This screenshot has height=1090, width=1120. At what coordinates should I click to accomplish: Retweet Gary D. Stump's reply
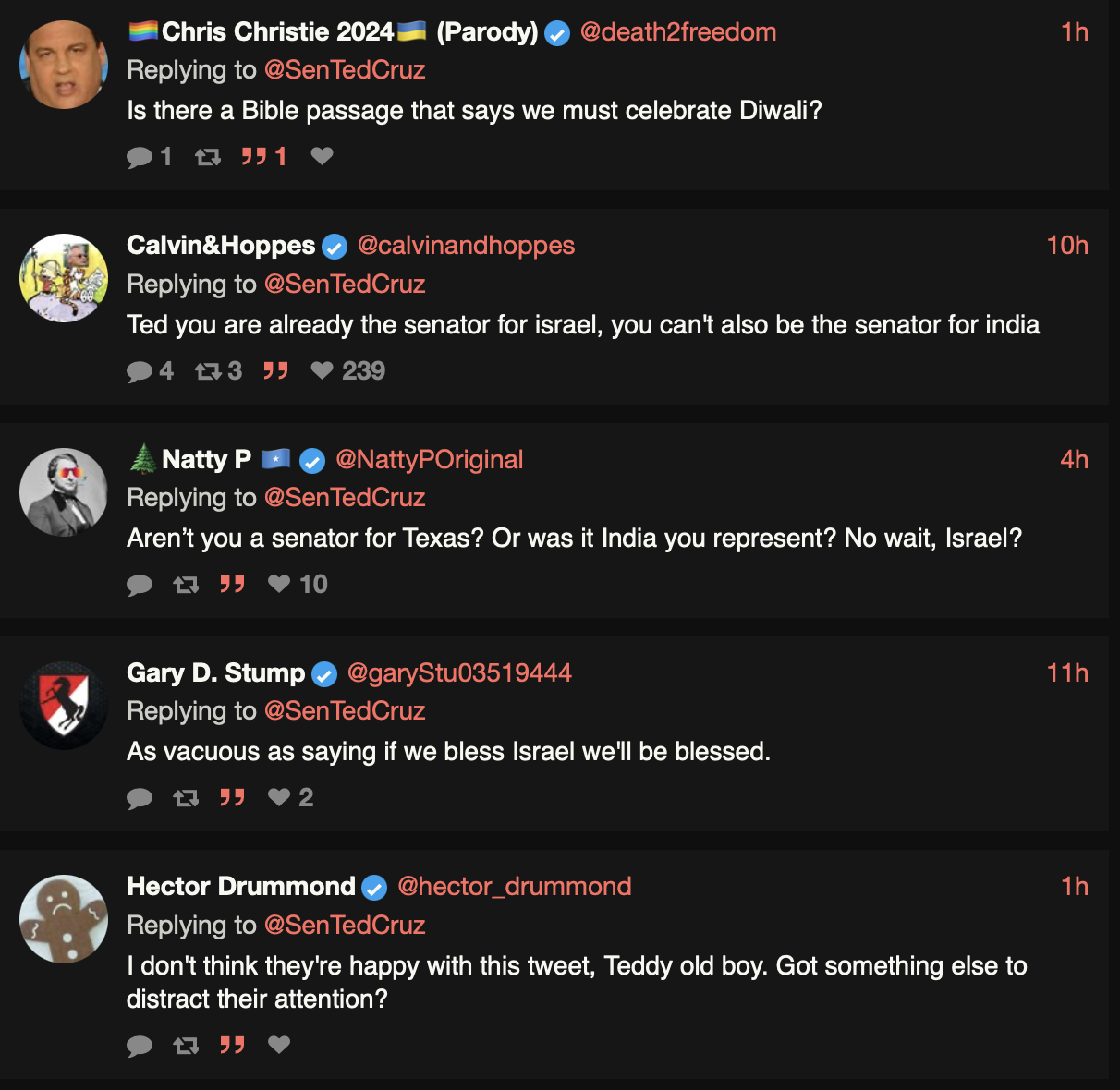[186, 798]
